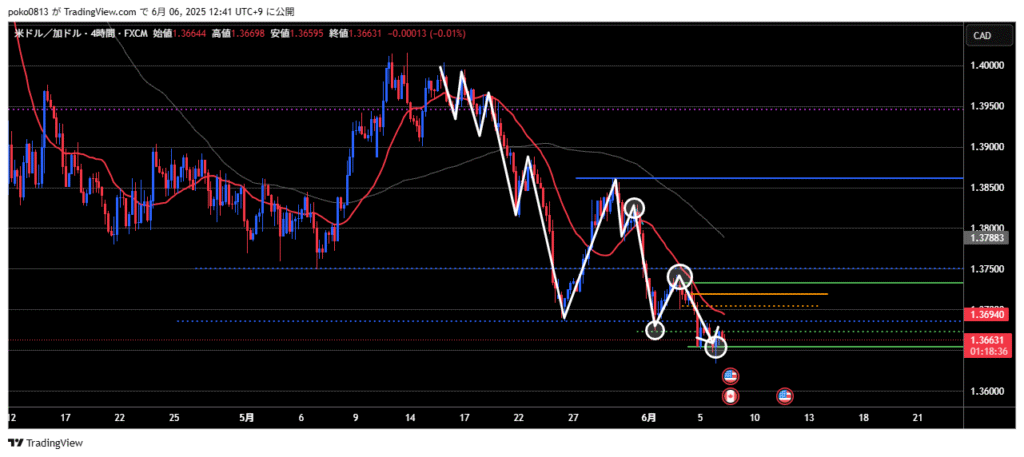Click the red 1.36940 price label
The height and width of the screenshot is (457, 1024).
click(983, 314)
